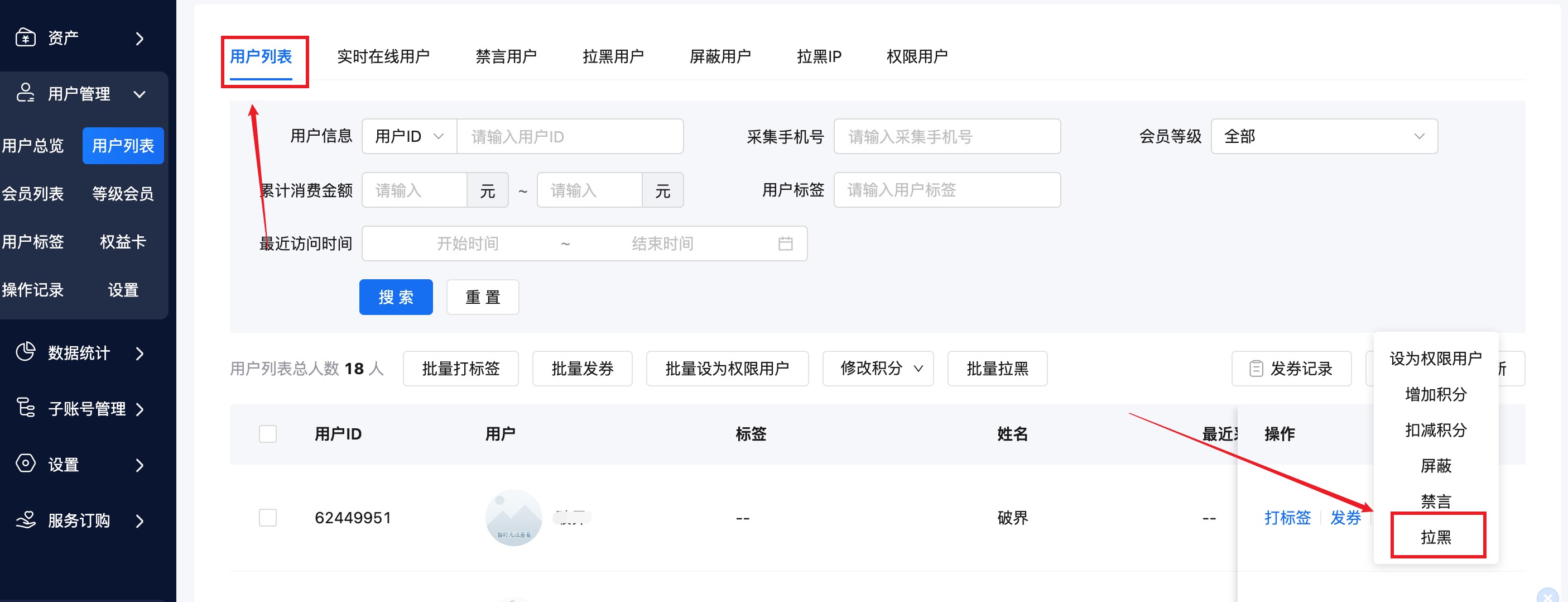Click the 资产 wallet icon in sidebar
This screenshot has width=1568, height=602.
pyautogui.click(x=26, y=38)
